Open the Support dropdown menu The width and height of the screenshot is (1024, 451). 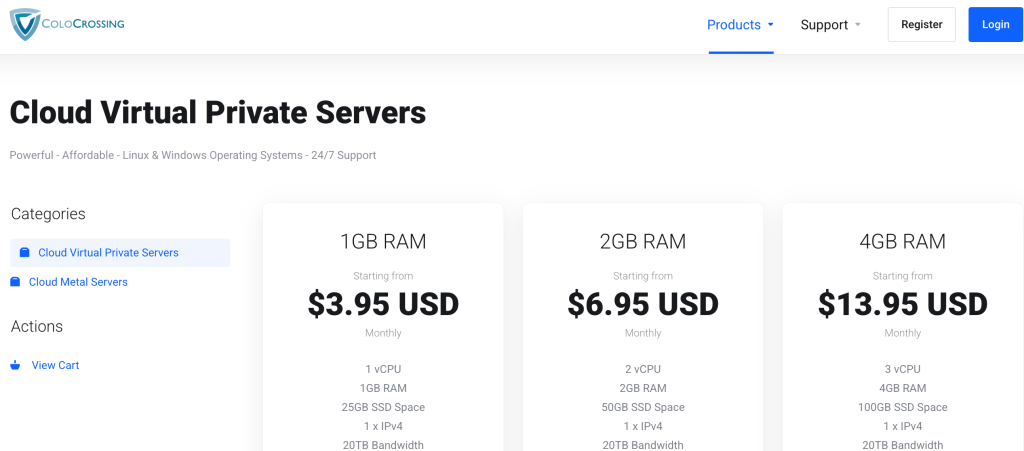[x=831, y=25]
